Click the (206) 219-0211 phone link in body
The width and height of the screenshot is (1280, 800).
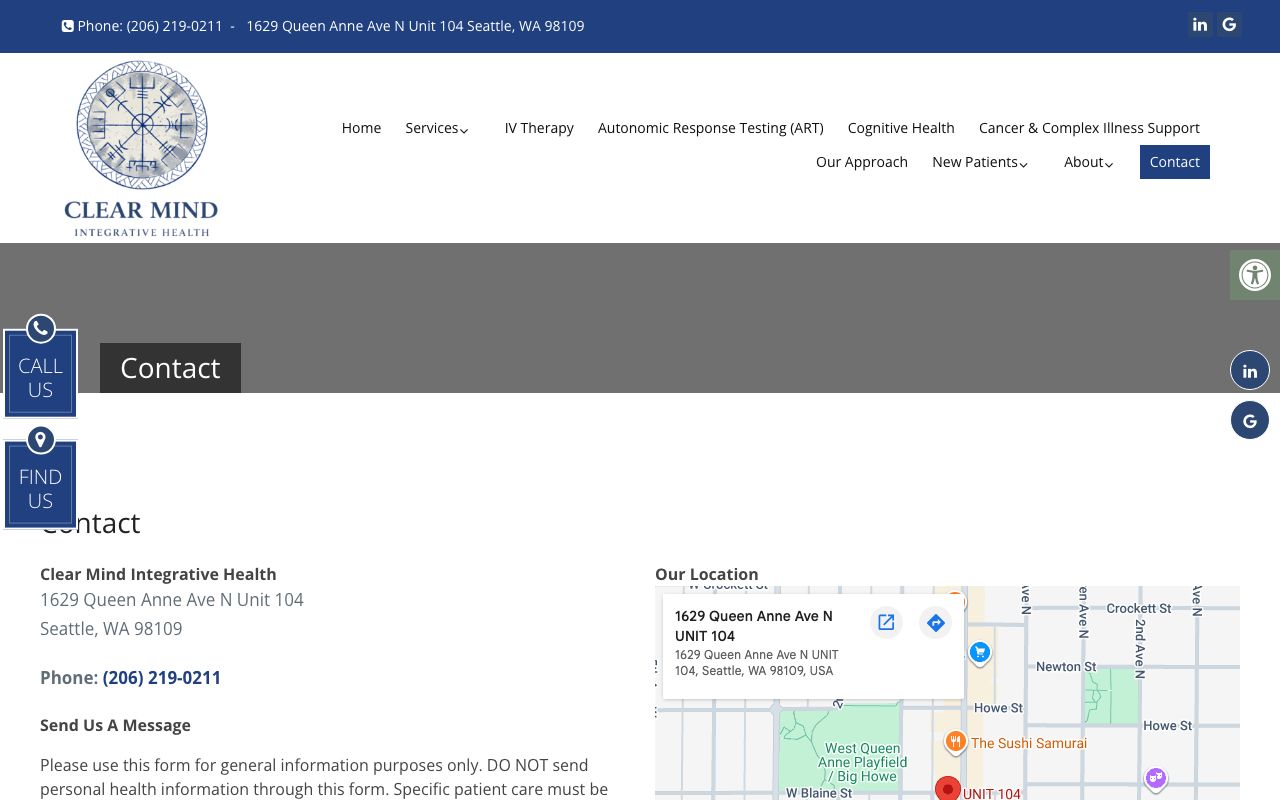162,678
